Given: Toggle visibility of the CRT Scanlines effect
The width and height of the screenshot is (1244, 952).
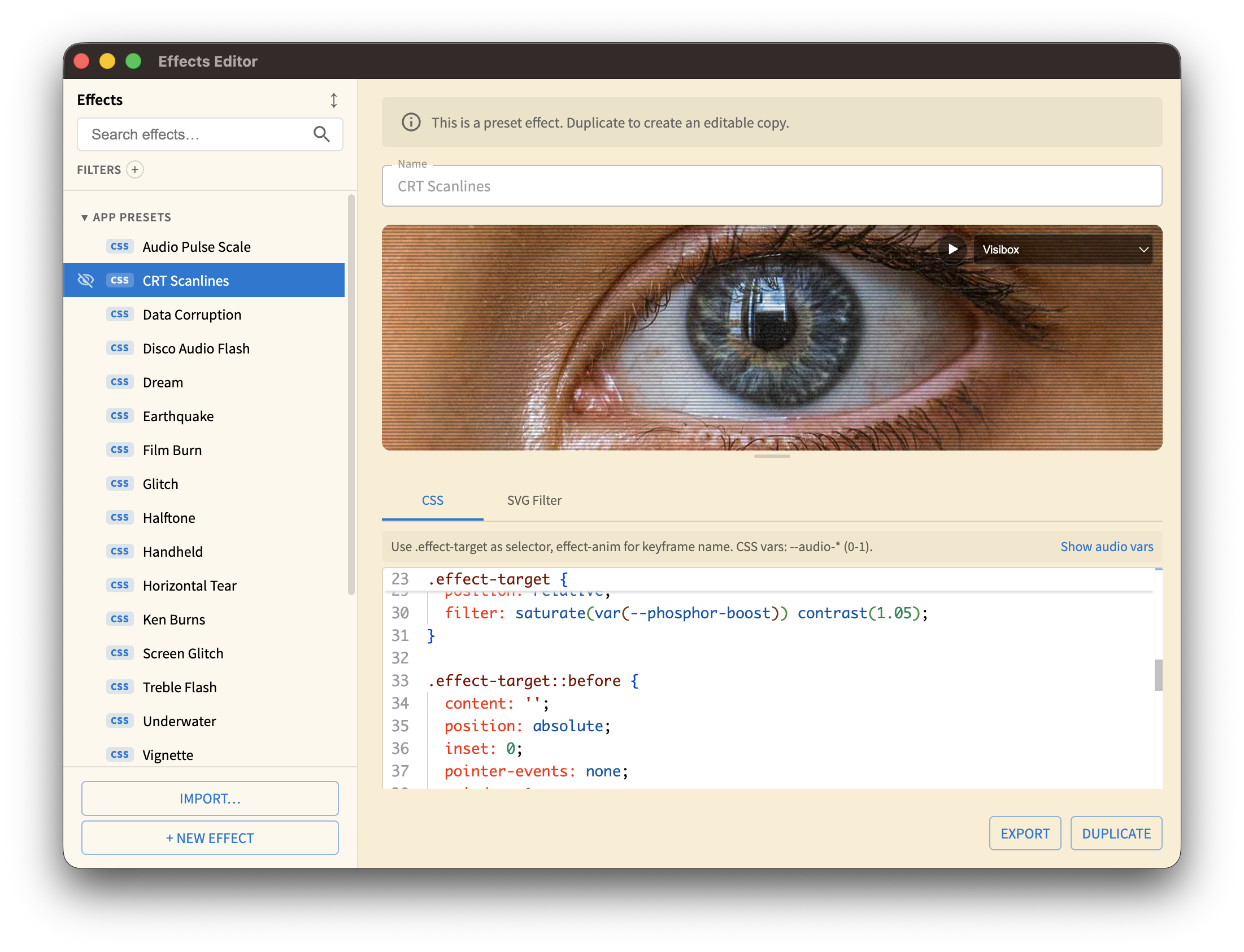Looking at the screenshot, I should point(86,280).
